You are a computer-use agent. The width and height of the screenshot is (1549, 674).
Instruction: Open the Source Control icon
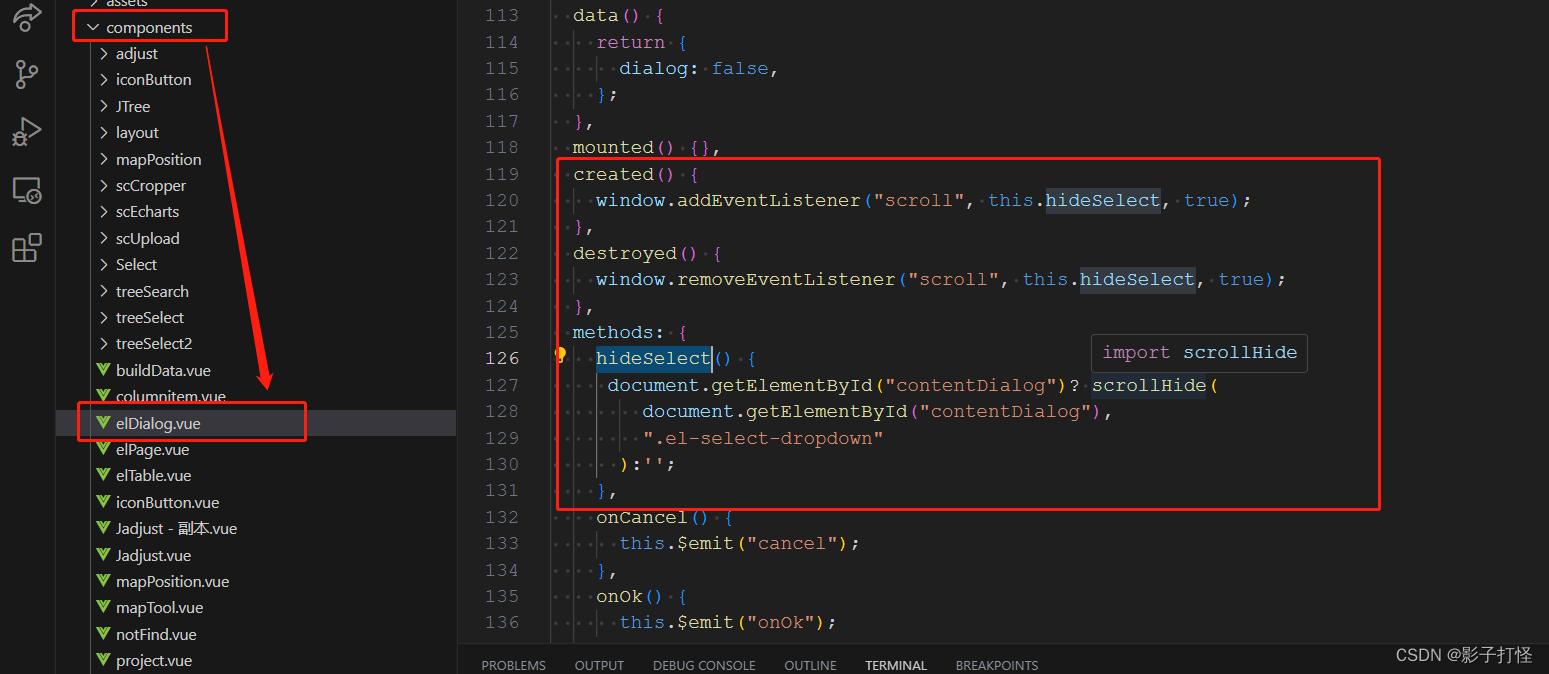(x=26, y=74)
